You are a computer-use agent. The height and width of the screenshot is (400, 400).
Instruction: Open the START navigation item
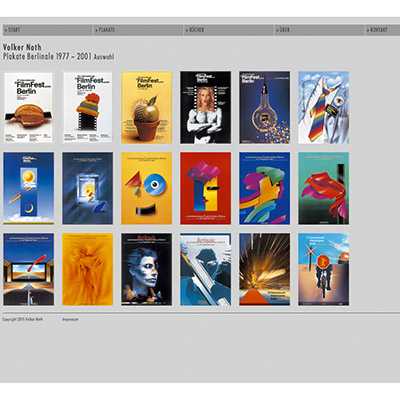pyautogui.click(x=47, y=30)
